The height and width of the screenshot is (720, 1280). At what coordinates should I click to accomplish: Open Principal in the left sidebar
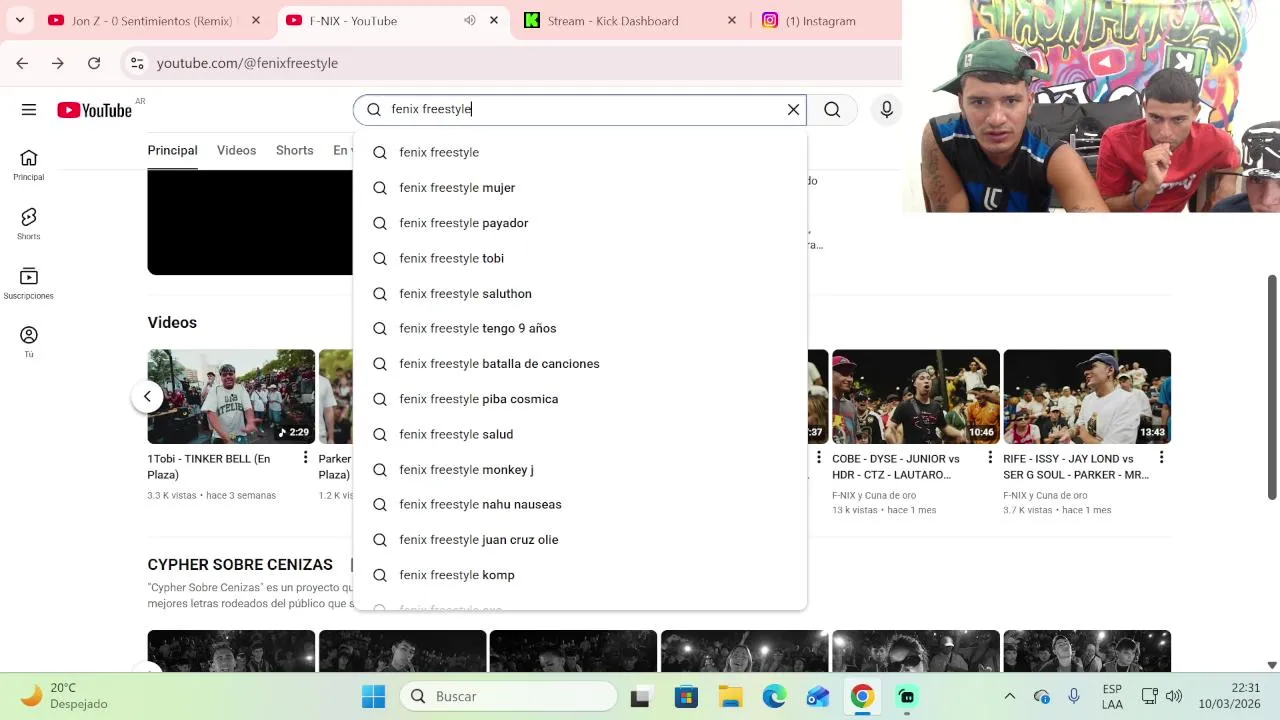point(29,165)
